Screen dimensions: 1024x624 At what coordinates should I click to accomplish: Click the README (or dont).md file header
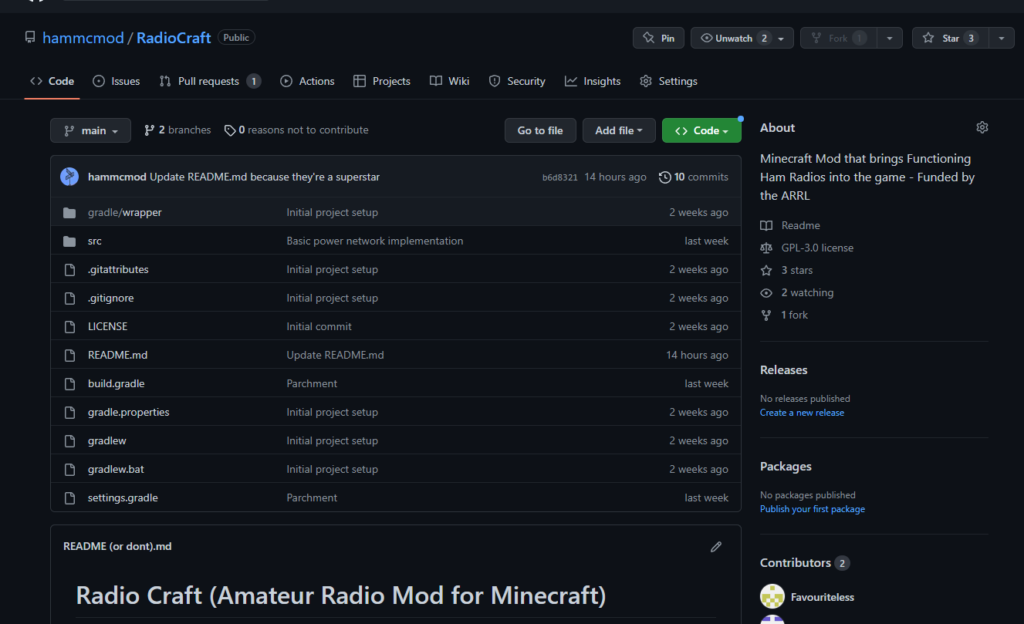point(118,546)
